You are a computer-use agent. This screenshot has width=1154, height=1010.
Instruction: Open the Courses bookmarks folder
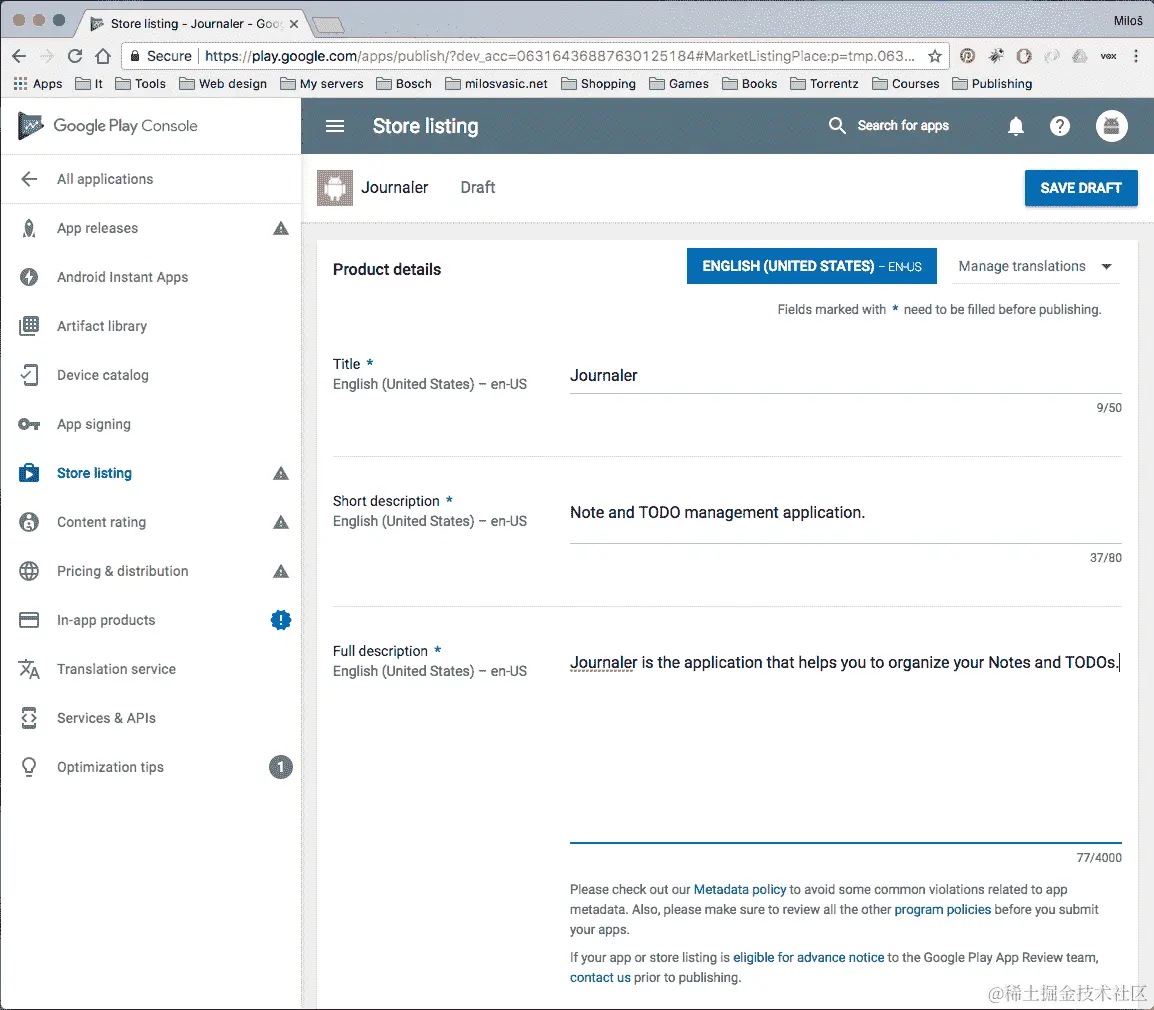tap(905, 83)
